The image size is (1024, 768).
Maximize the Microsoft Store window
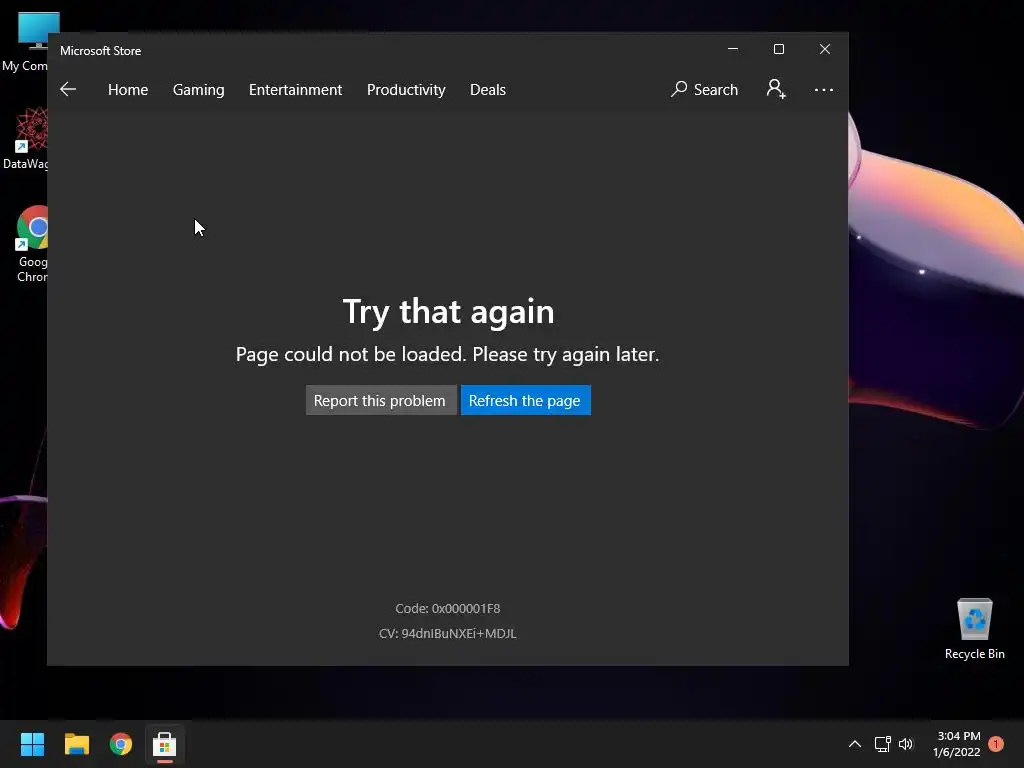click(x=778, y=49)
